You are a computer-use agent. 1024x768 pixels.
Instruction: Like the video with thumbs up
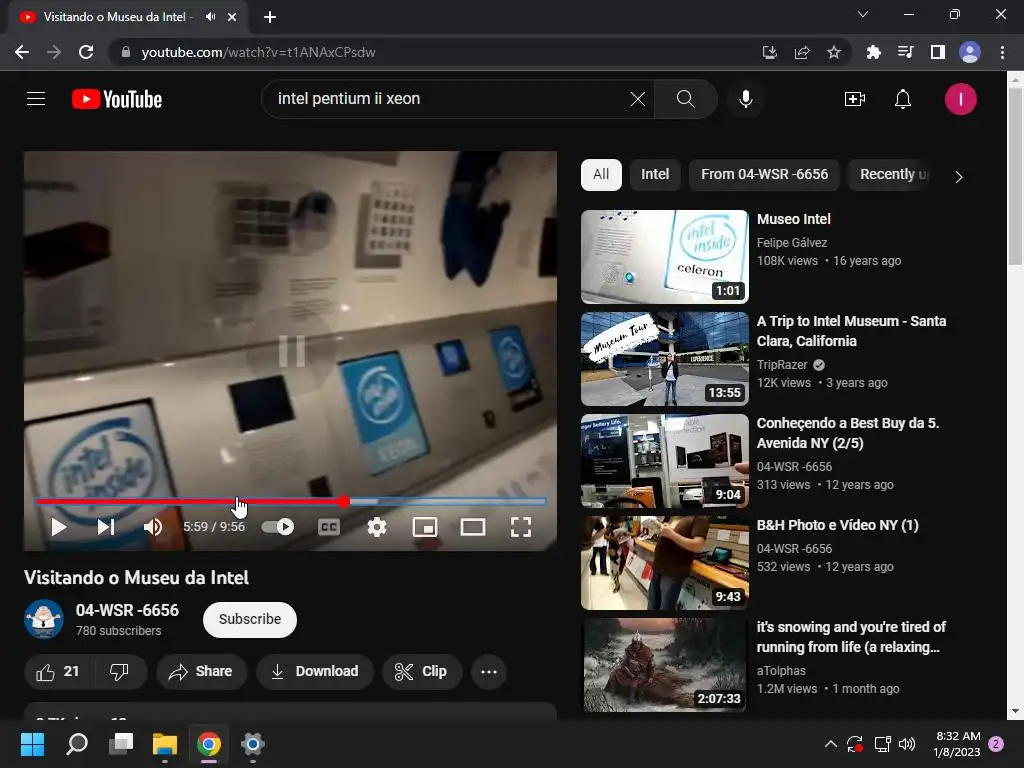[x=59, y=671]
